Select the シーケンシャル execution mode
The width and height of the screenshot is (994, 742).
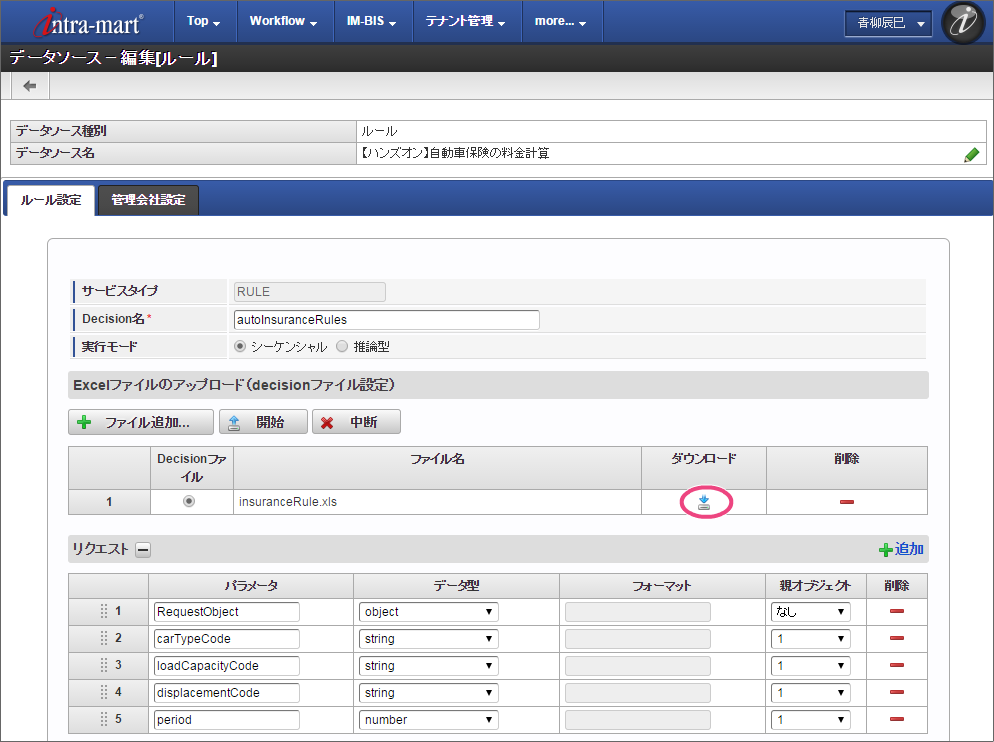(240, 347)
